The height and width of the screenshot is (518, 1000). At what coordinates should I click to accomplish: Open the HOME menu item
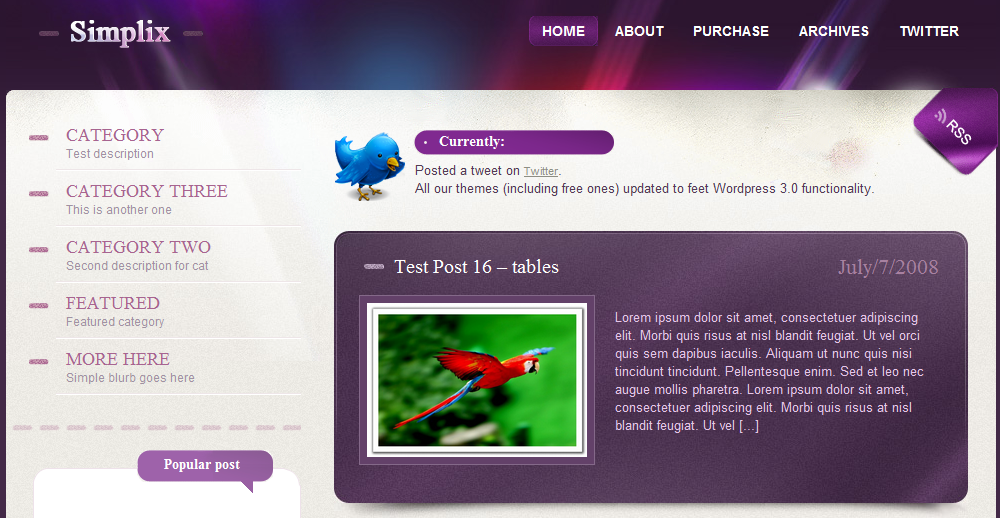pos(563,31)
